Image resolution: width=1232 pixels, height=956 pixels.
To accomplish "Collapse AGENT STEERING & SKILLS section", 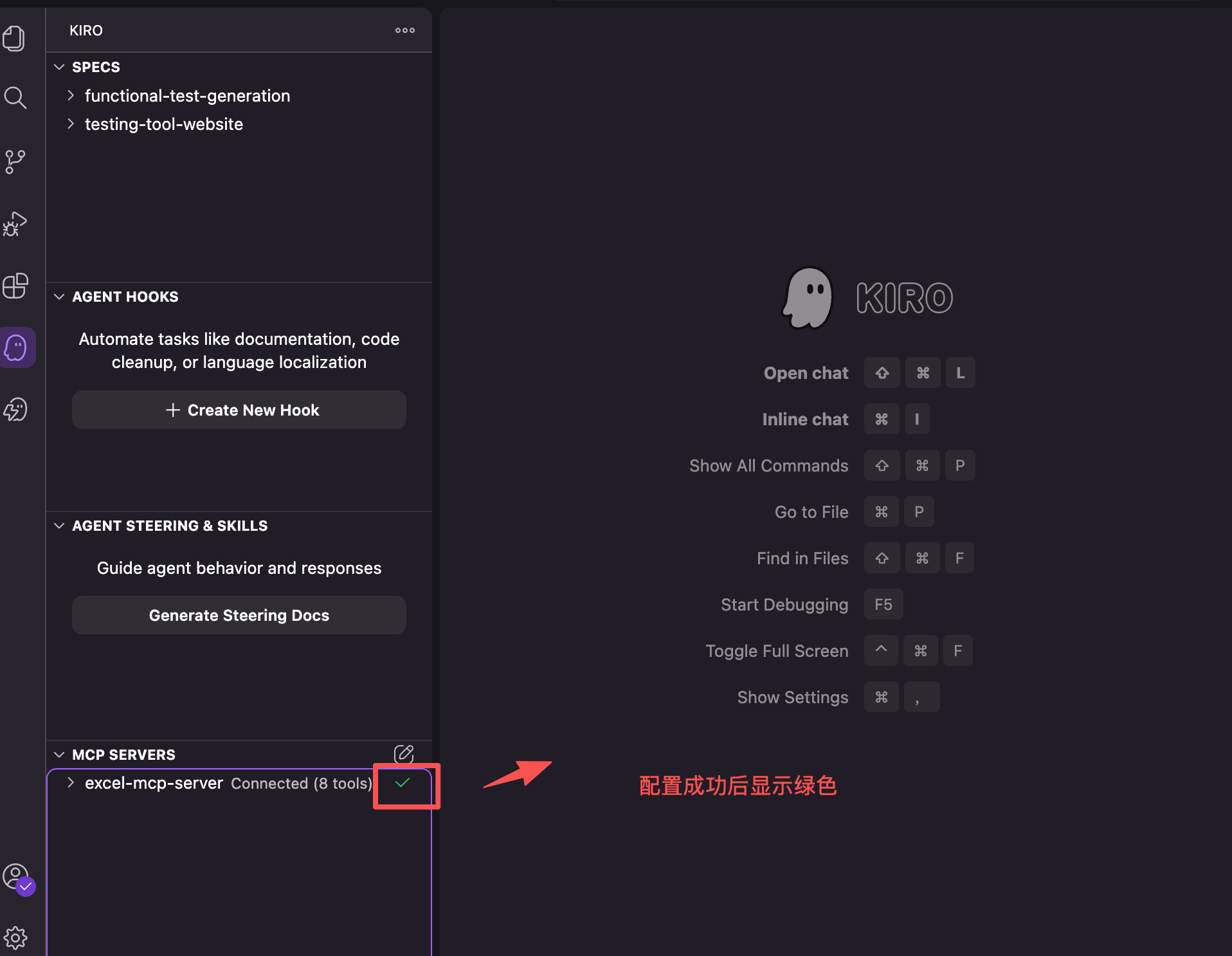I will click(x=59, y=526).
